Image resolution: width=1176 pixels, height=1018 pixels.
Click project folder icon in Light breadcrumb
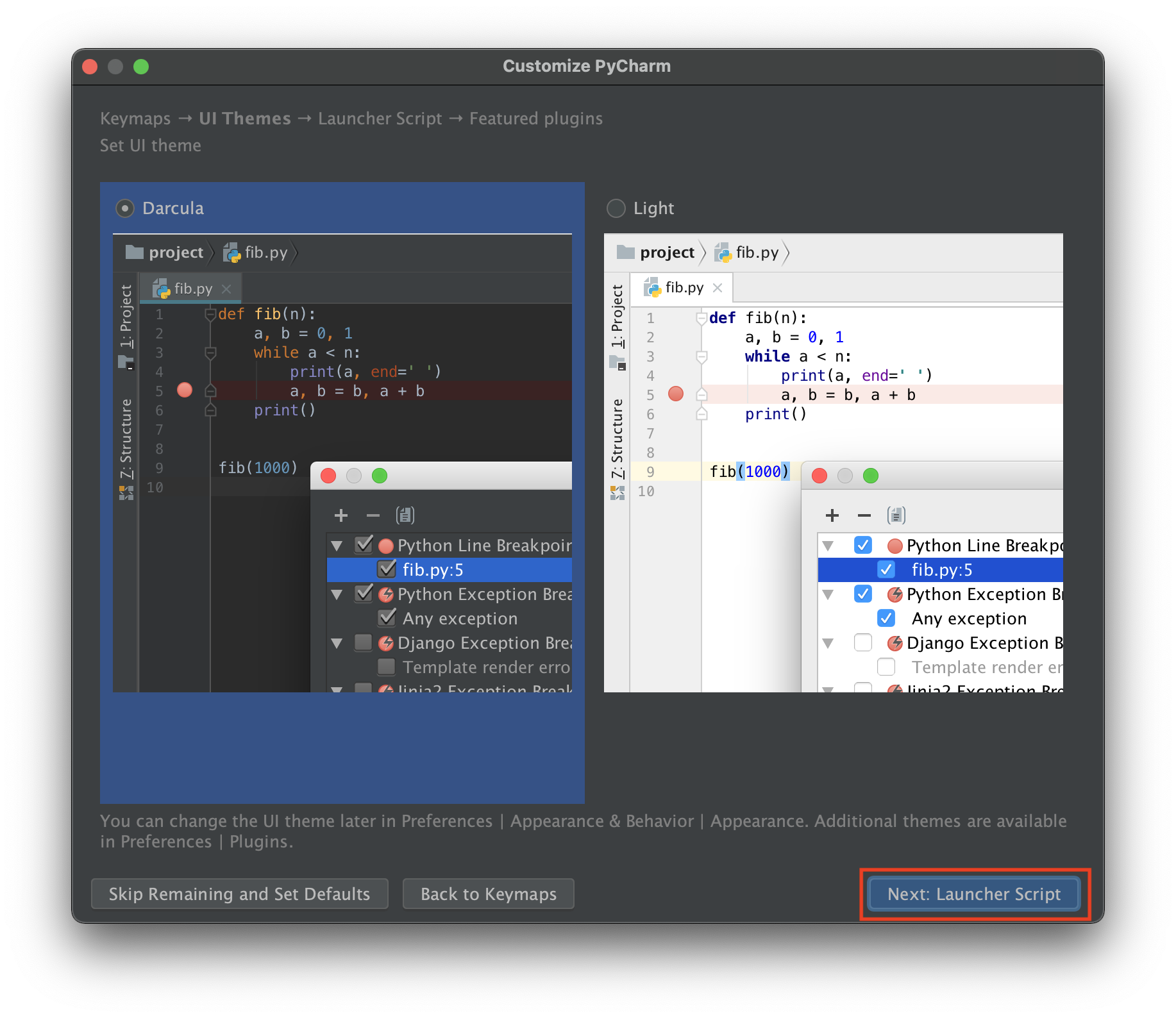tap(626, 252)
